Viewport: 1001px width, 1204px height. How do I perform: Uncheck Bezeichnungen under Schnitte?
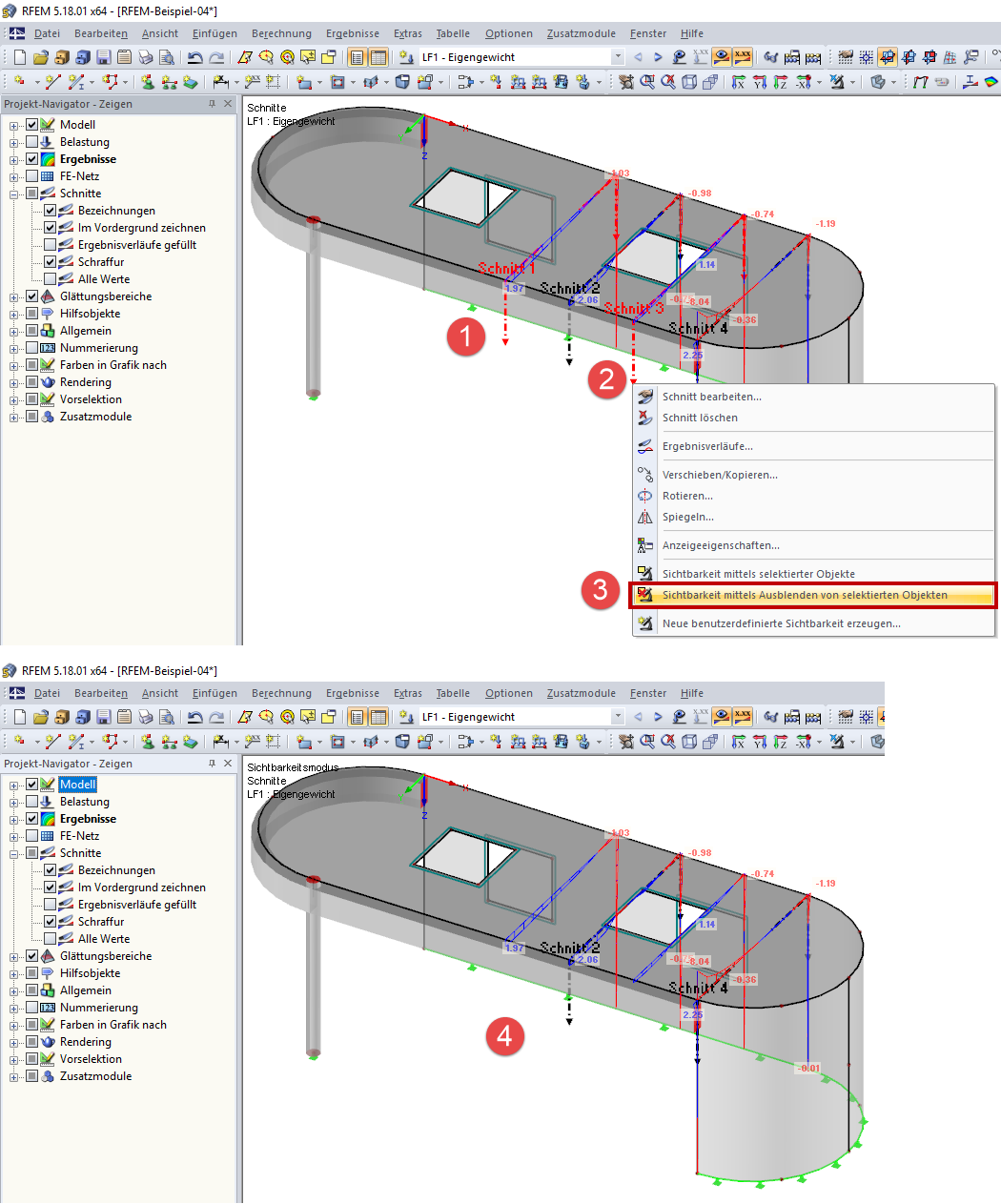point(50,210)
